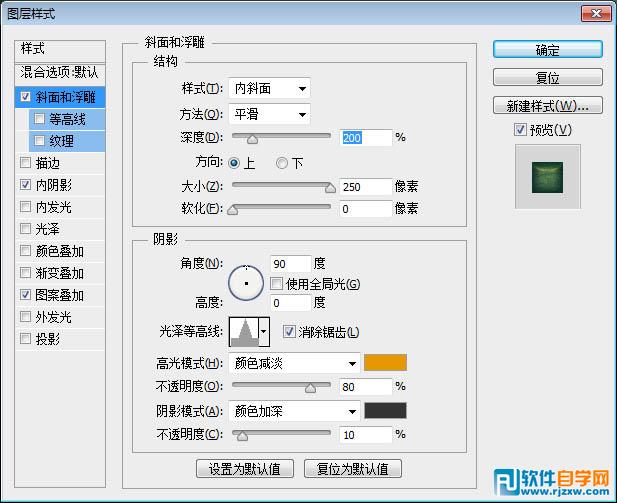Click the shadow opacity field showing 10
Viewport: 617px width, 503px height.
tap(366, 435)
